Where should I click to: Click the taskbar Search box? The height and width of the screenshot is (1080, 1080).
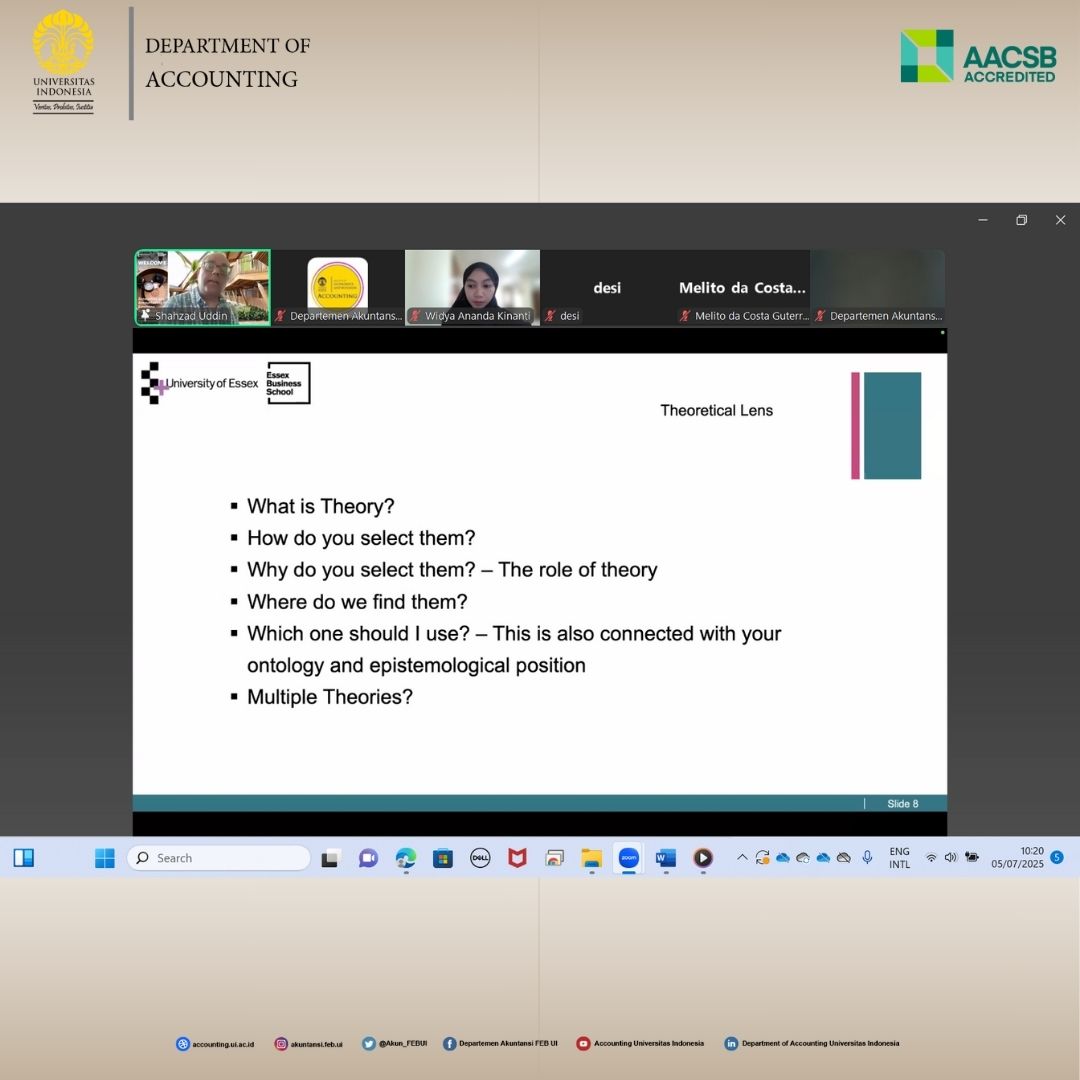coord(219,858)
